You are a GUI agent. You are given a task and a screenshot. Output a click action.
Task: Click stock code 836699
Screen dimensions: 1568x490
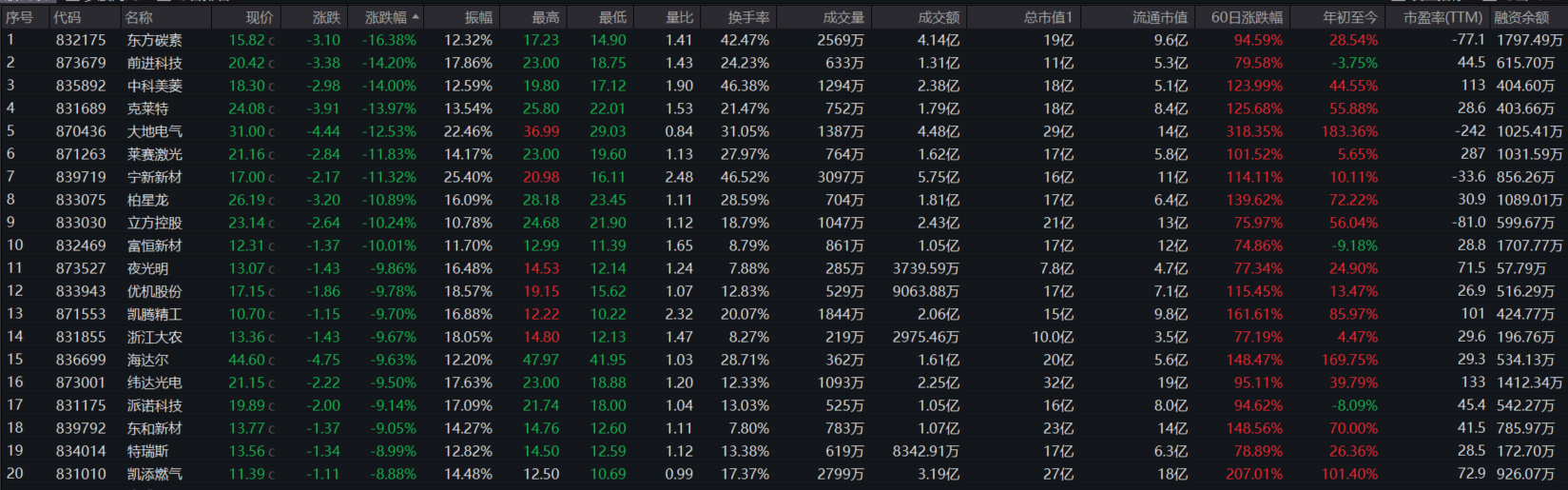click(x=81, y=360)
